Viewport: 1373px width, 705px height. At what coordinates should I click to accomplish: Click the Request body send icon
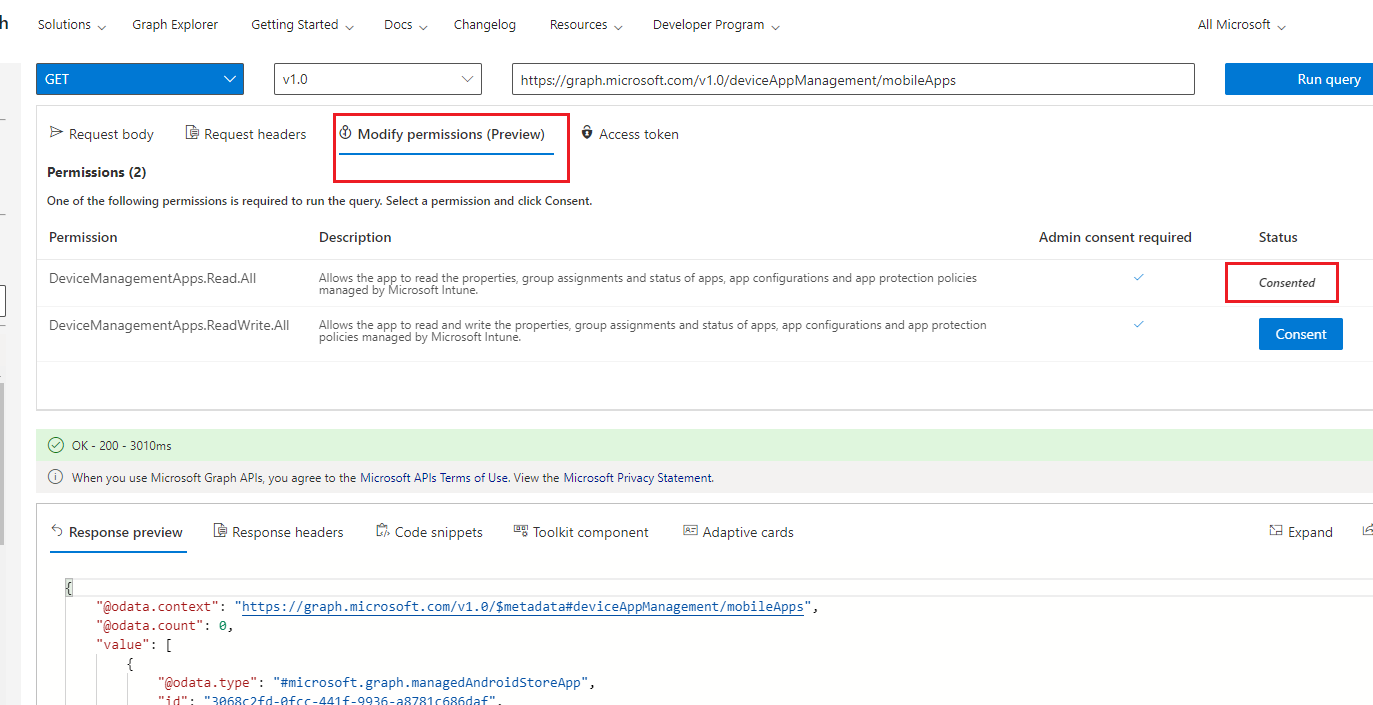[x=56, y=133]
